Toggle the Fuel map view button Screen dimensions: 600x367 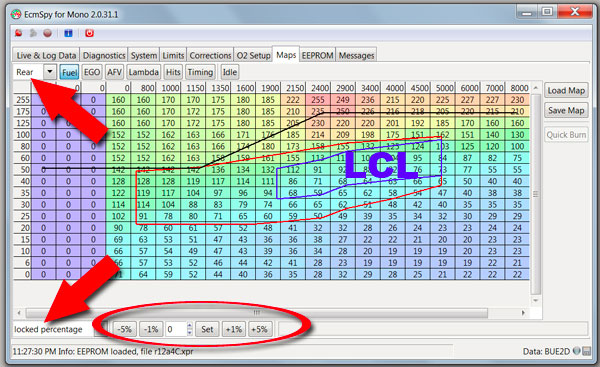[69, 72]
